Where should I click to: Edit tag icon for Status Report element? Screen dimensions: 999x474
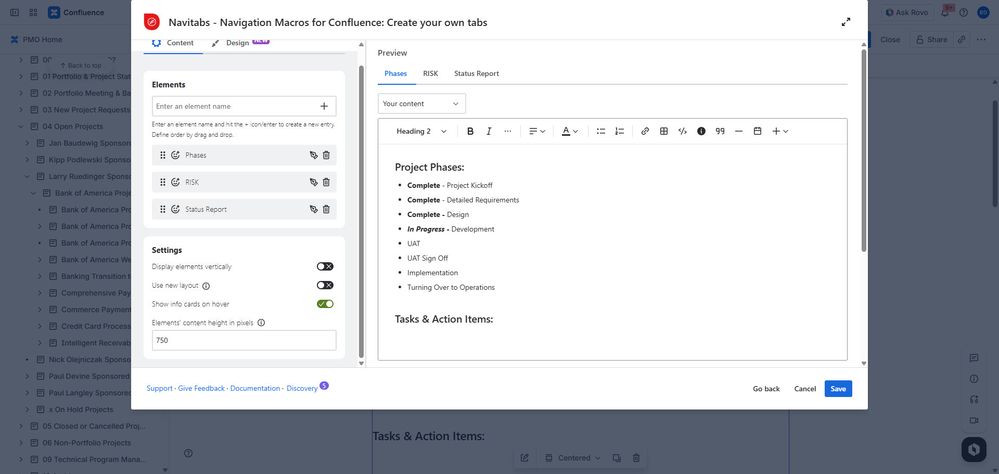(313, 209)
